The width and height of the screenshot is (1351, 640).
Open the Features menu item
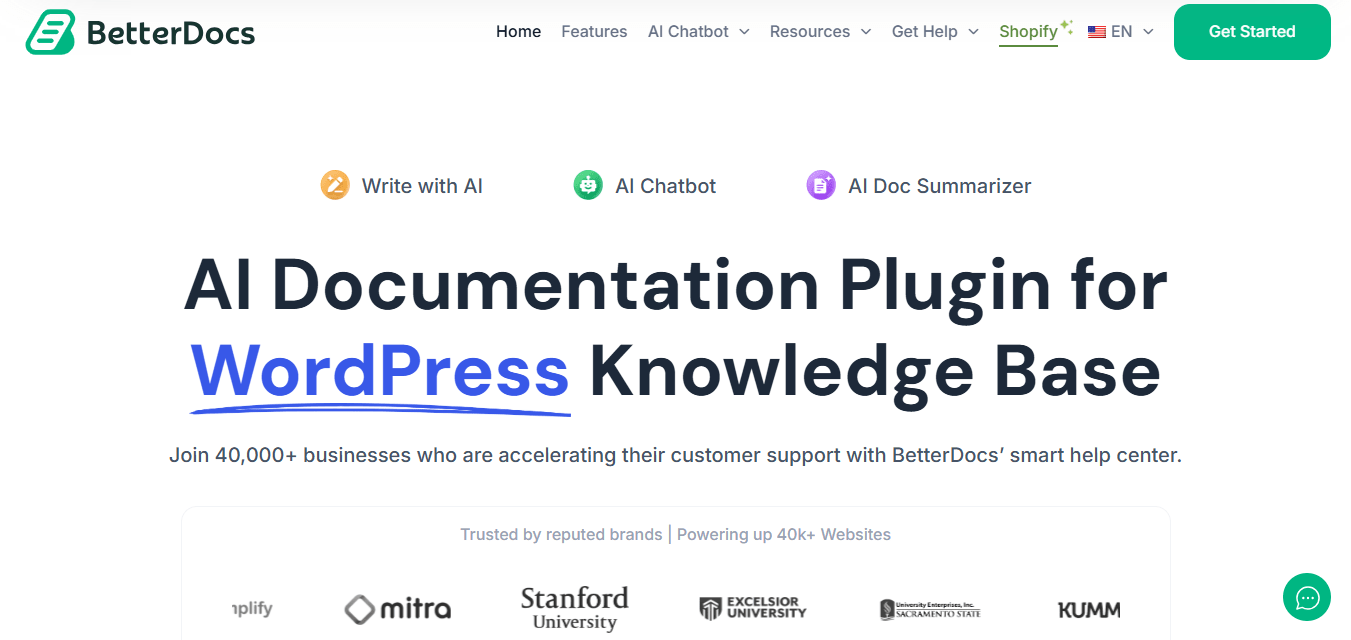(594, 32)
